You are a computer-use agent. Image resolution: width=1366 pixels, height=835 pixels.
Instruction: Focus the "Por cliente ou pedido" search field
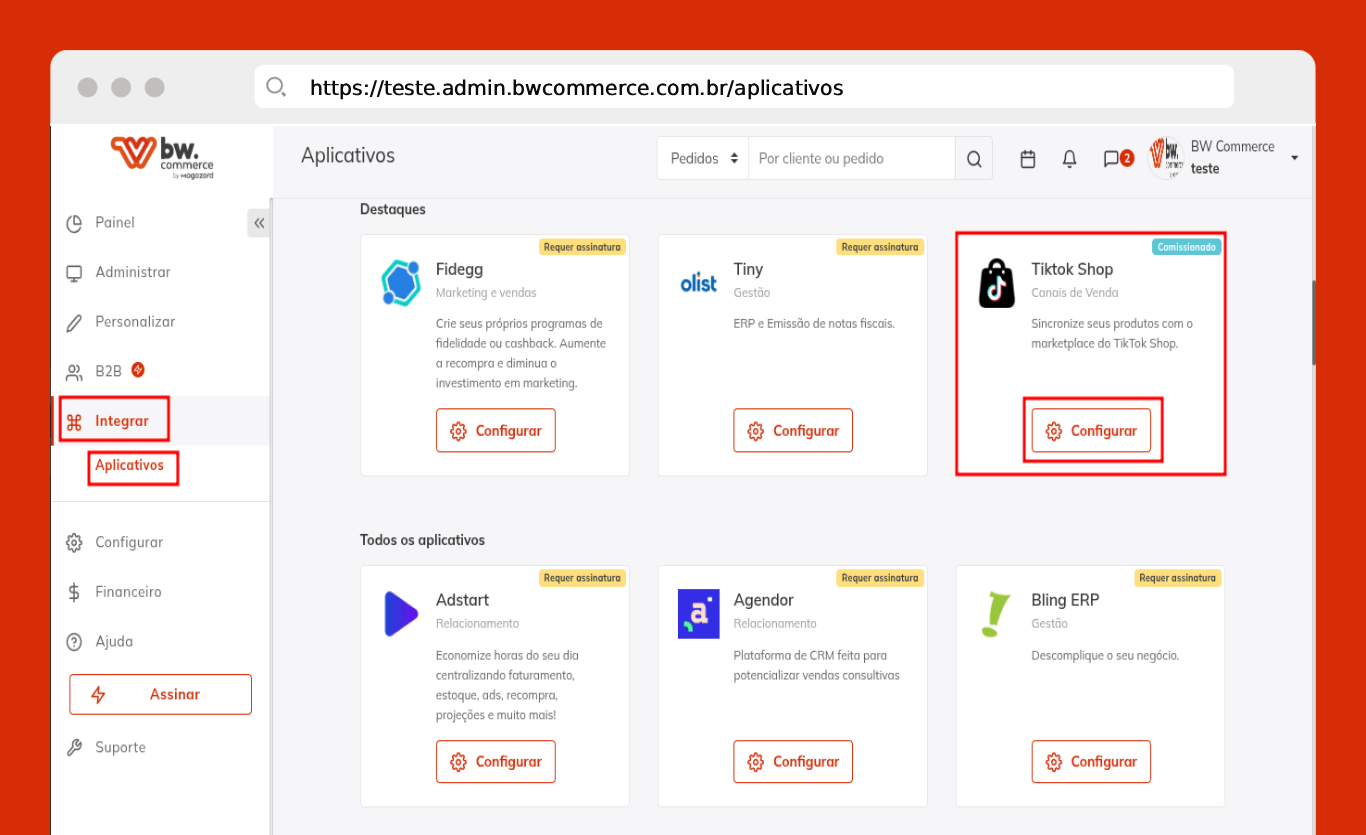coord(850,159)
